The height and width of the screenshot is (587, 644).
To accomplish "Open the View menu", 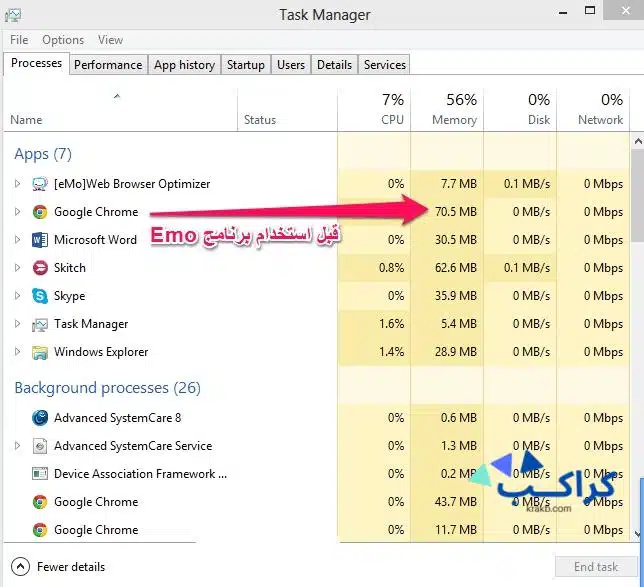I will click(110, 40).
